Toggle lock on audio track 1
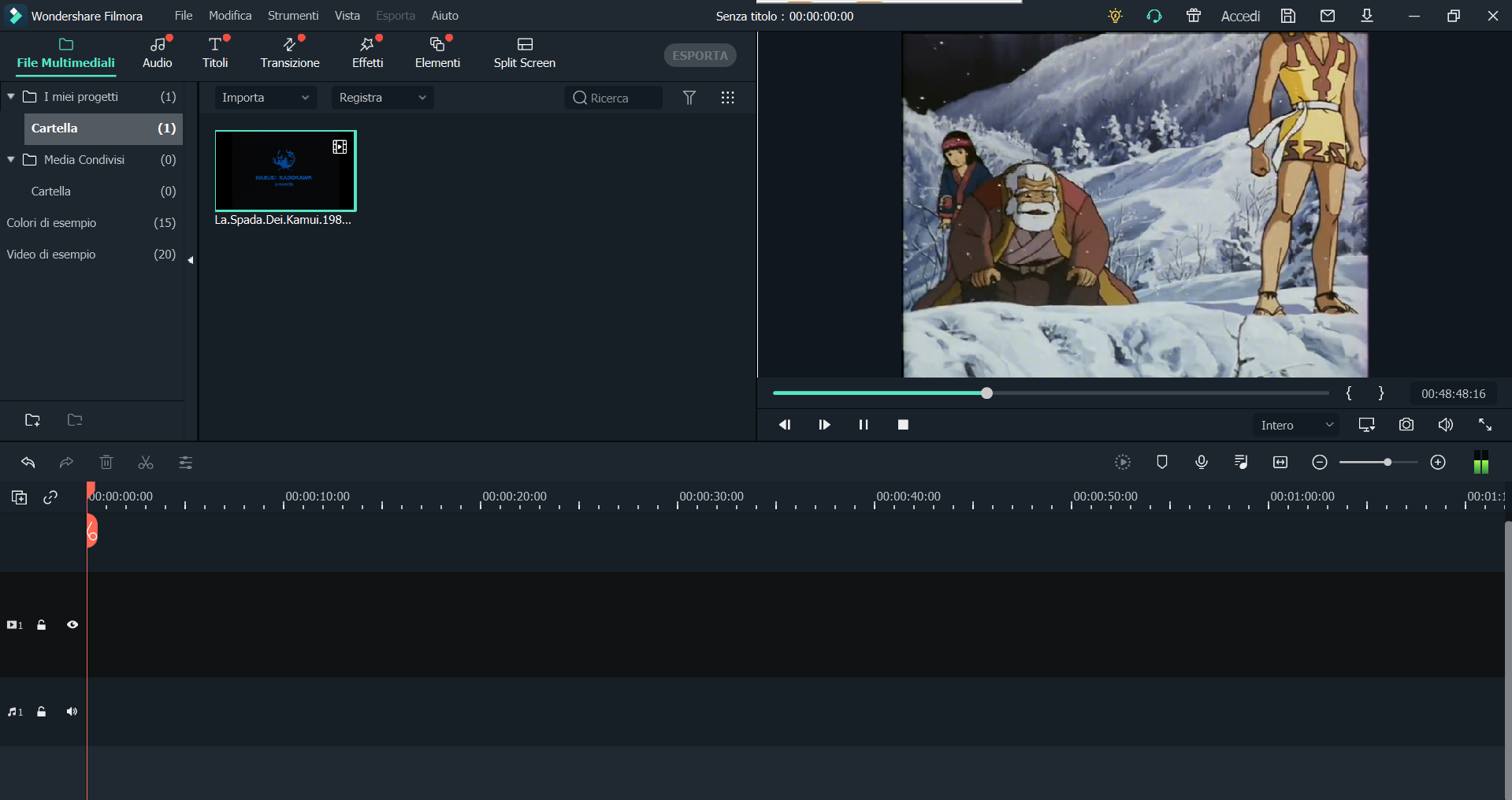The image size is (1512, 800). pyautogui.click(x=42, y=712)
